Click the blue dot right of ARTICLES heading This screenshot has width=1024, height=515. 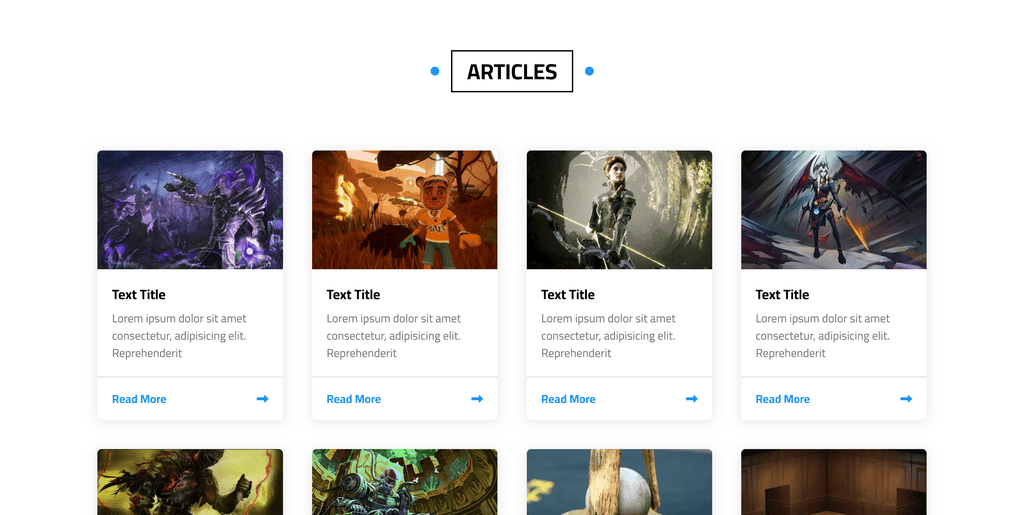coord(589,71)
